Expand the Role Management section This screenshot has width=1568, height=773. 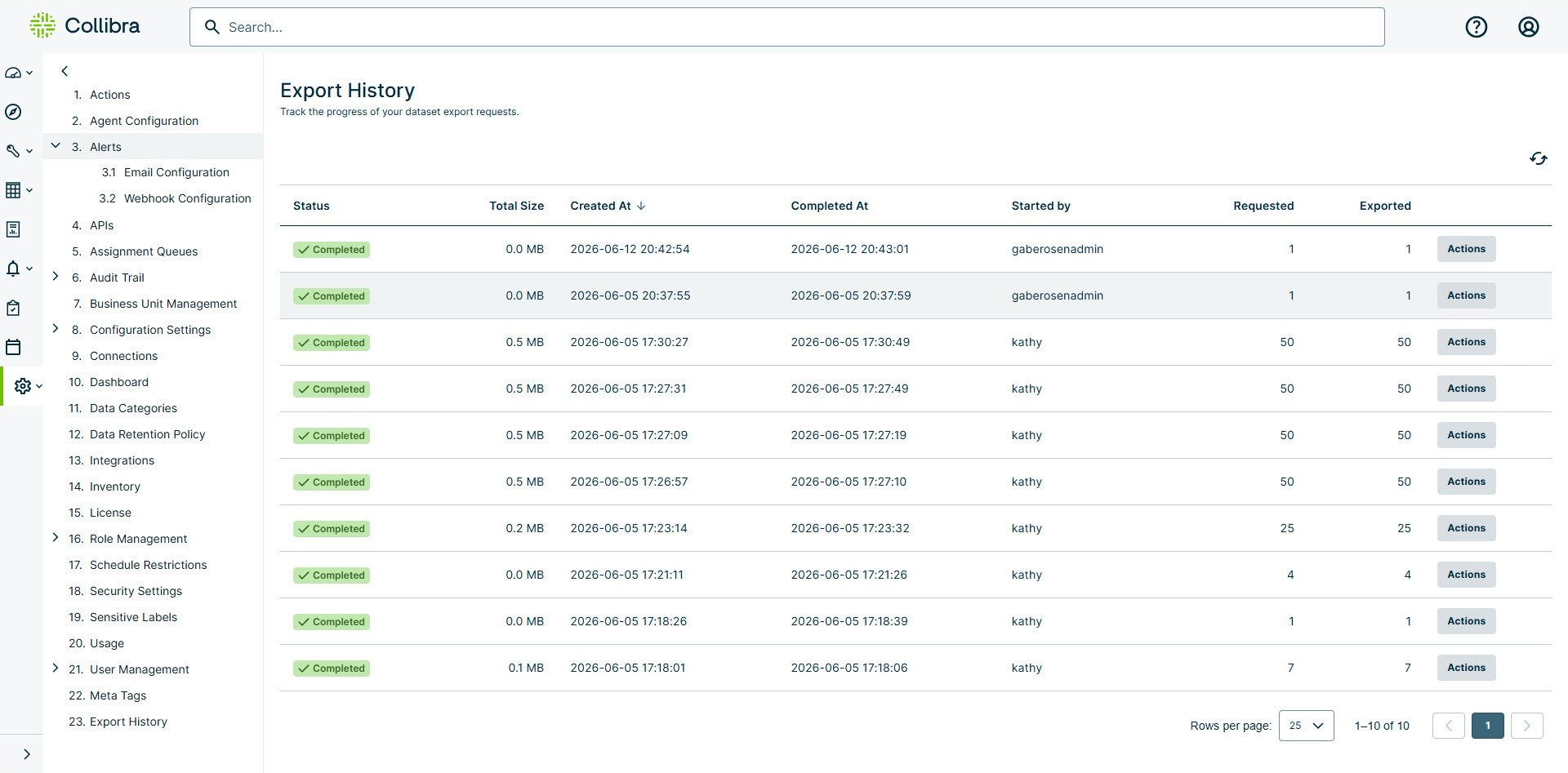[56, 538]
